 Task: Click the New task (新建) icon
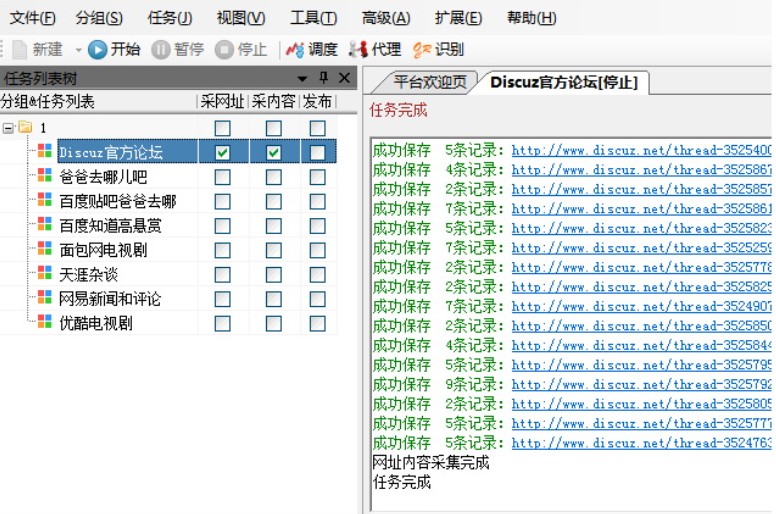coord(20,49)
